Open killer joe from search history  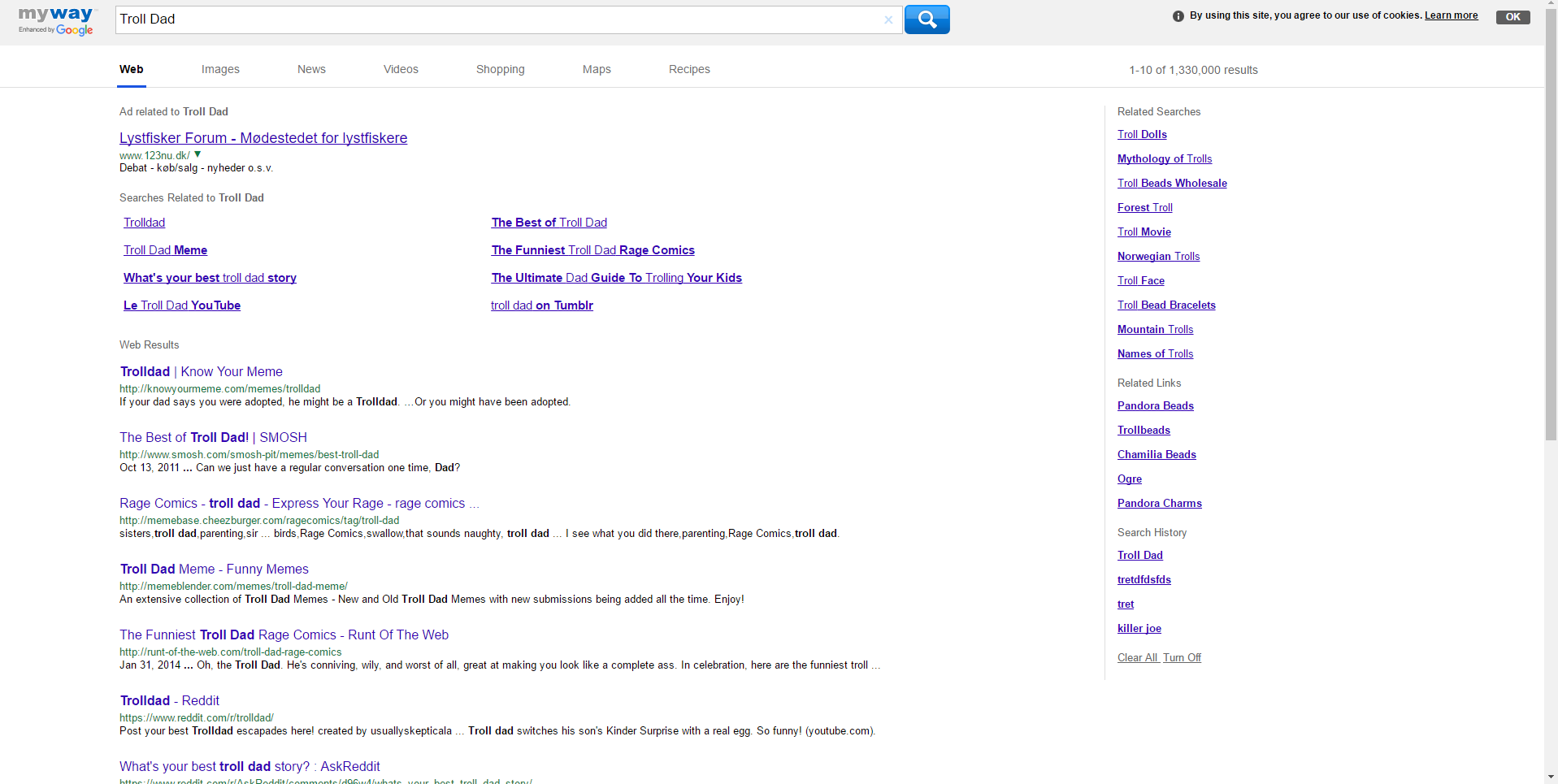click(x=1139, y=628)
